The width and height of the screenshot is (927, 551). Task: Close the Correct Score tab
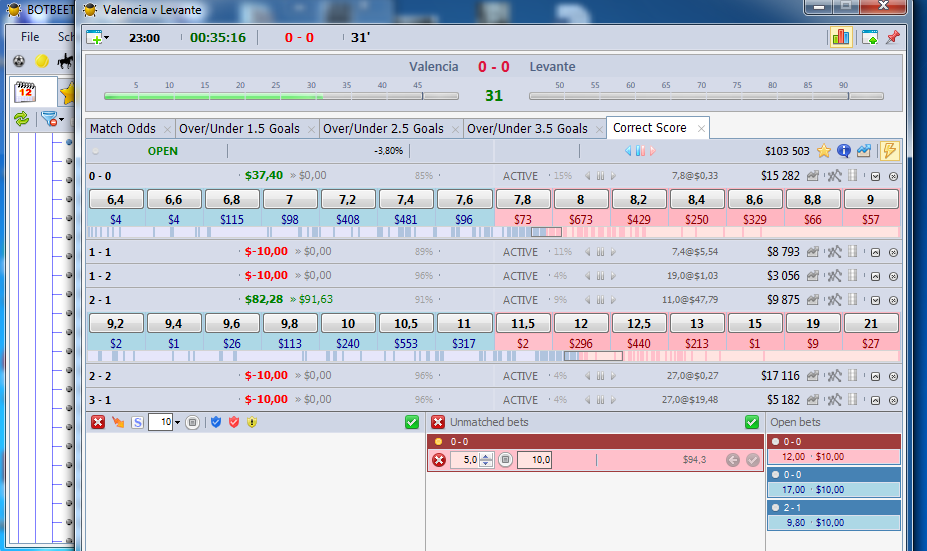[701, 128]
